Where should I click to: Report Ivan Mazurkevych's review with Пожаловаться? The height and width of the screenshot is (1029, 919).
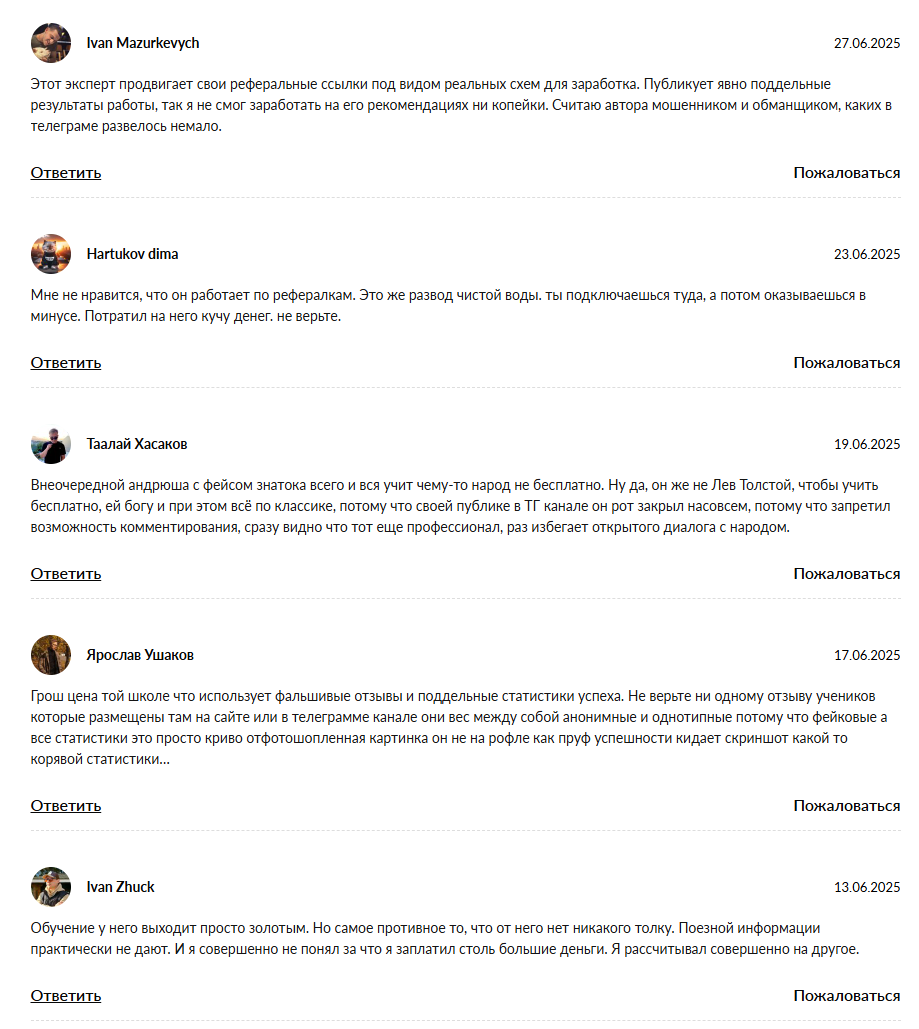click(846, 173)
